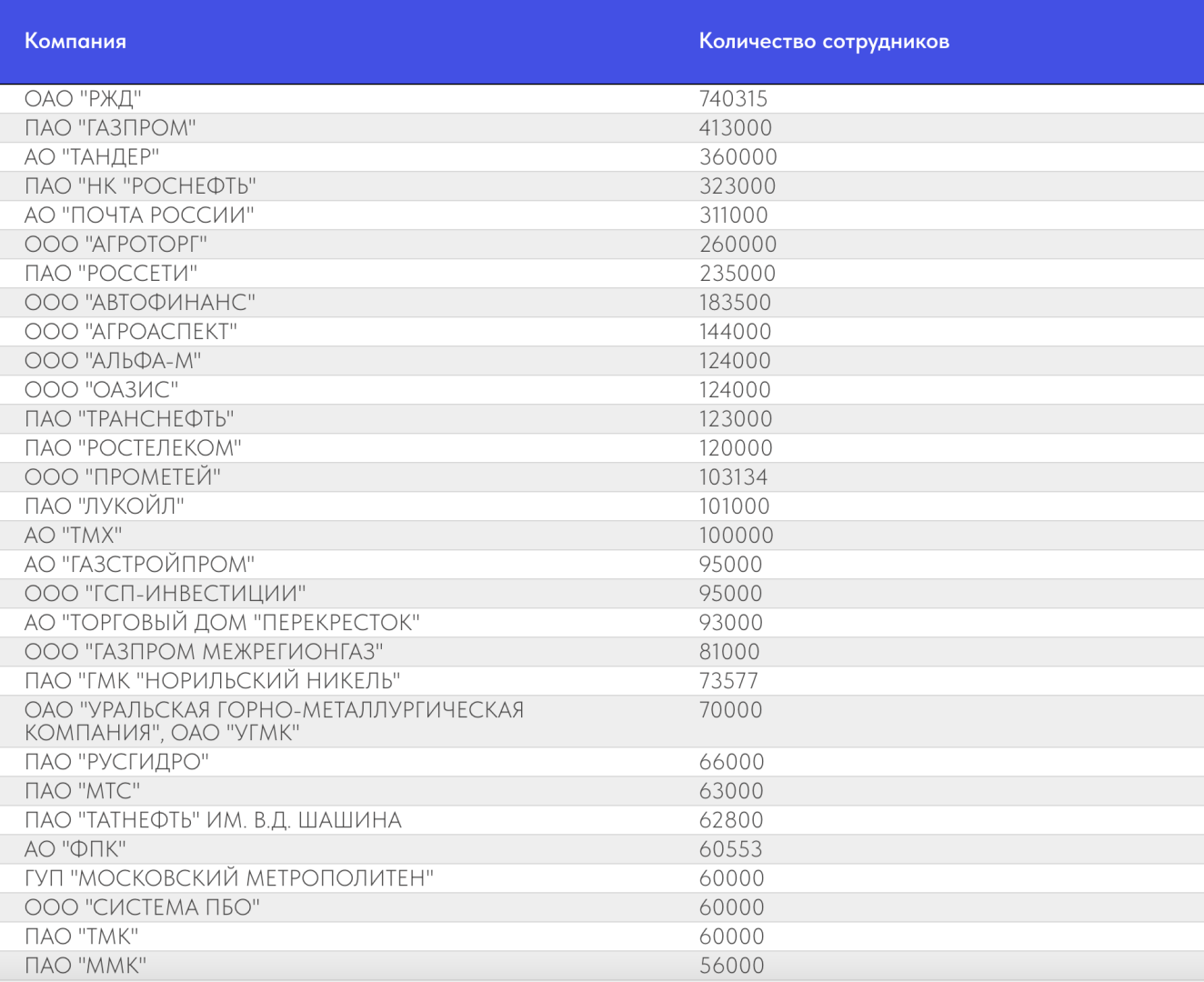Select the value 235000
1204x982 pixels.
[737, 273]
